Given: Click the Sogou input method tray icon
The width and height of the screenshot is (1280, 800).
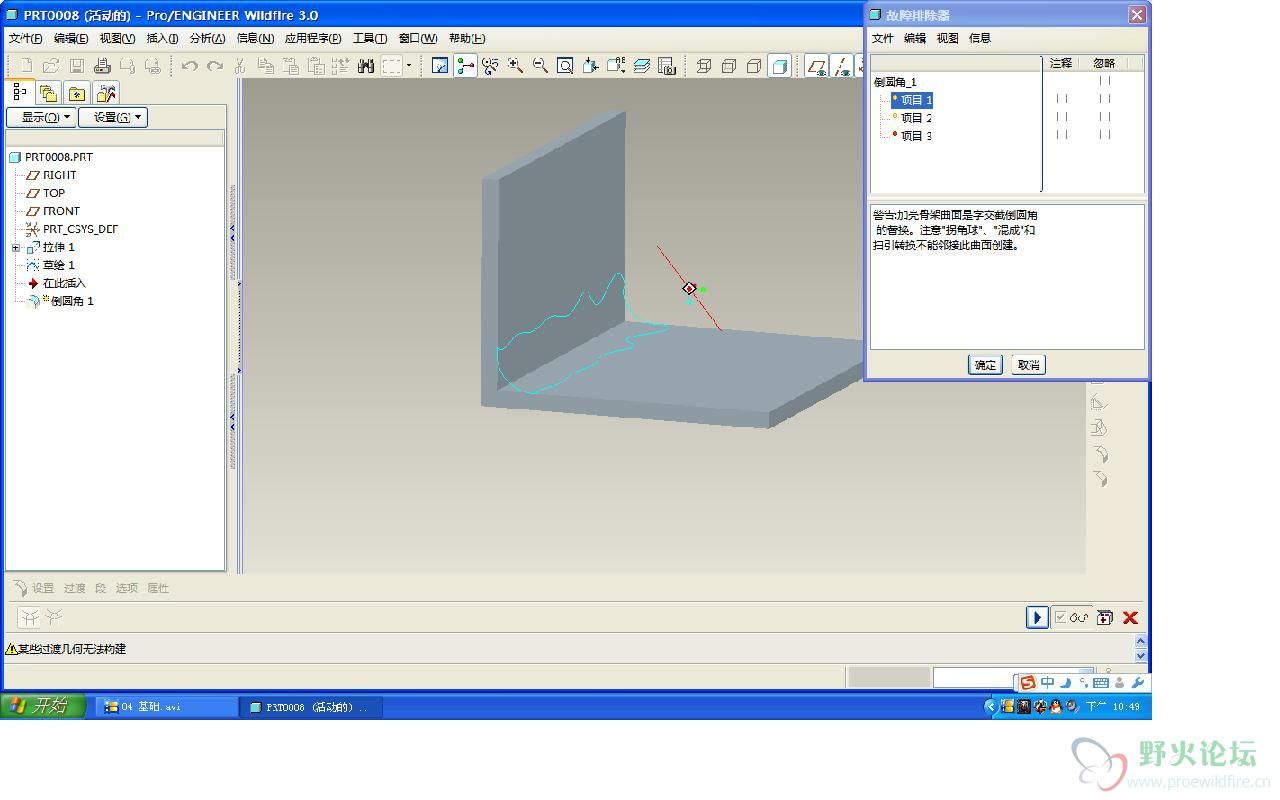Looking at the screenshot, I should pyautogui.click(x=1027, y=683).
